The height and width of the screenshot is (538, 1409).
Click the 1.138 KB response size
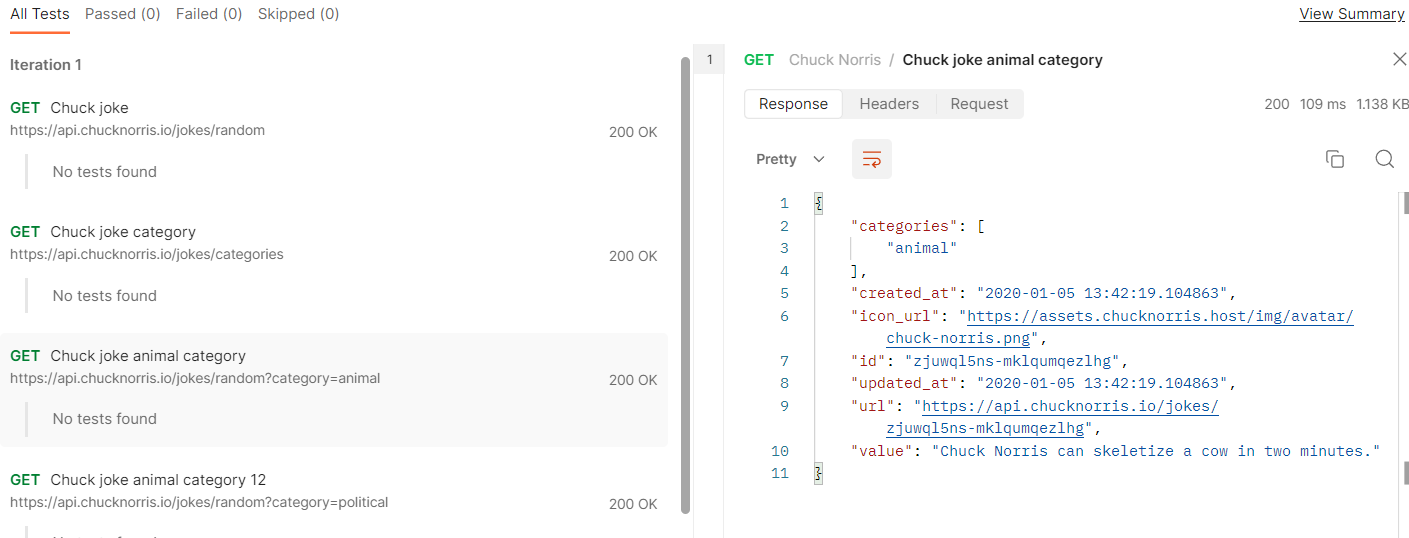click(1382, 104)
